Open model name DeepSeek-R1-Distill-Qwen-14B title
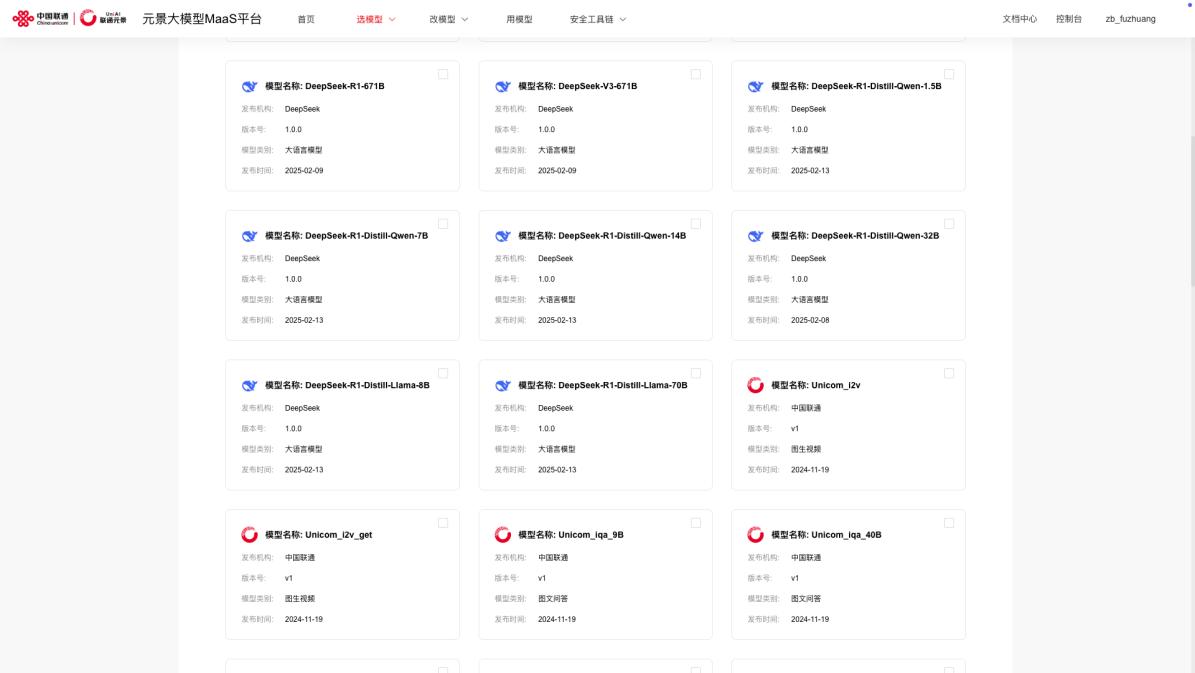 pos(602,236)
